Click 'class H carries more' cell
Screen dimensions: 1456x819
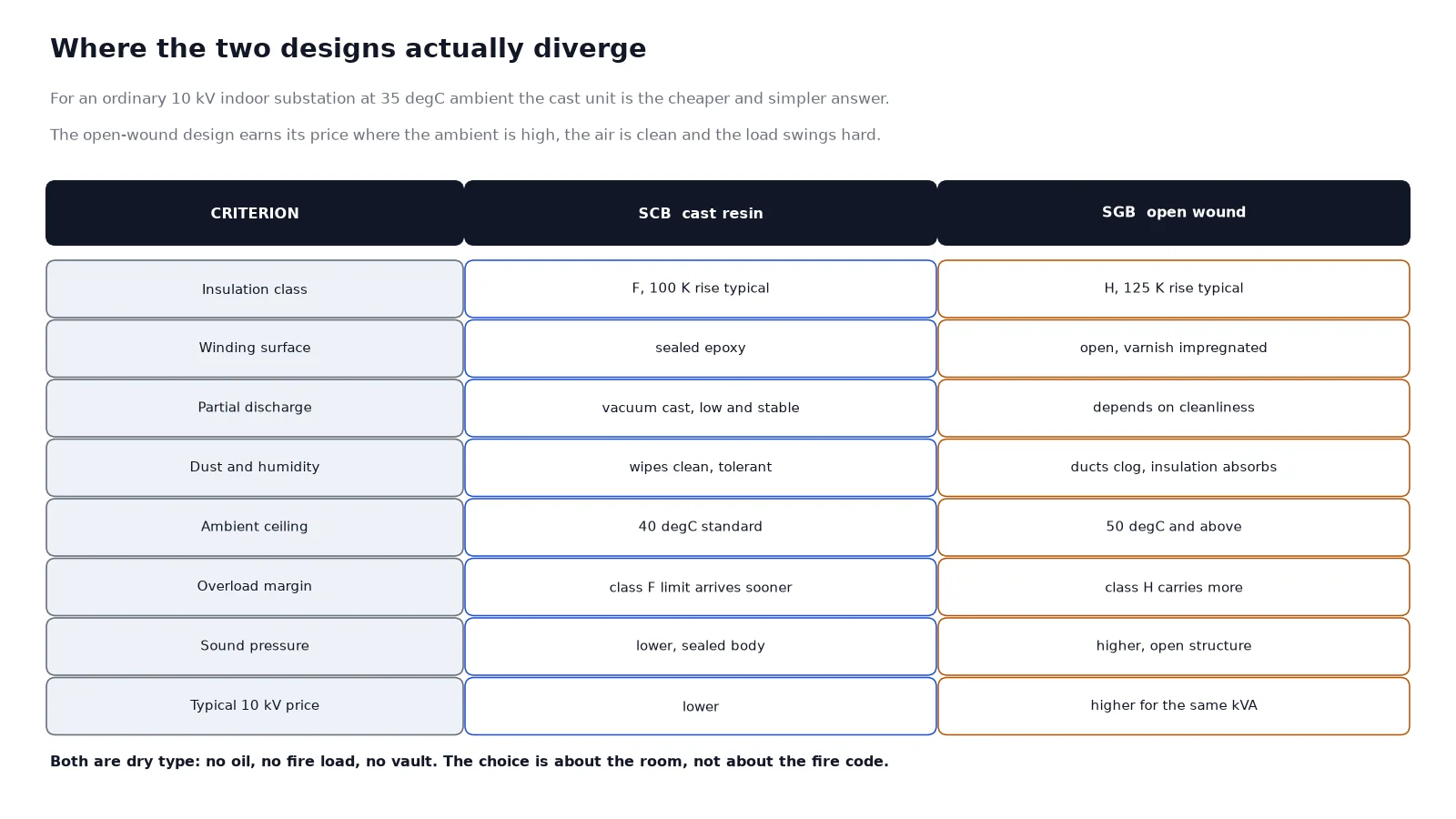coord(1174,587)
